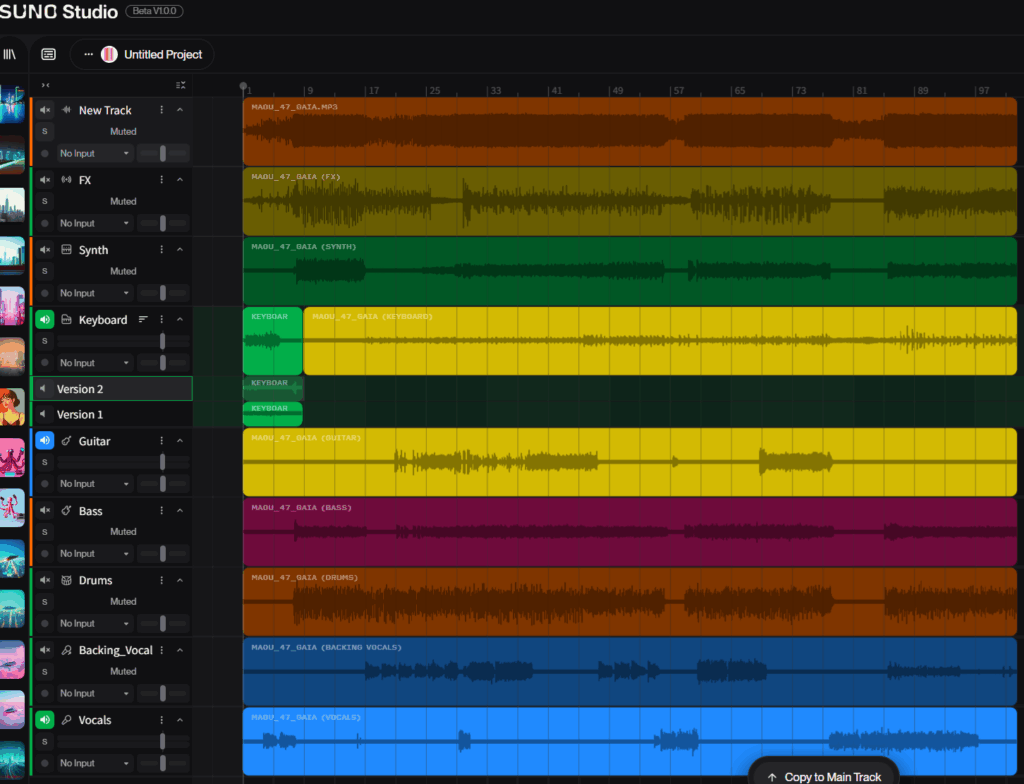This screenshot has width=1024, height=784.
Task: Click the lyrics panel icon beside the library
Action: pyautogui.click(x=49, y=54)
